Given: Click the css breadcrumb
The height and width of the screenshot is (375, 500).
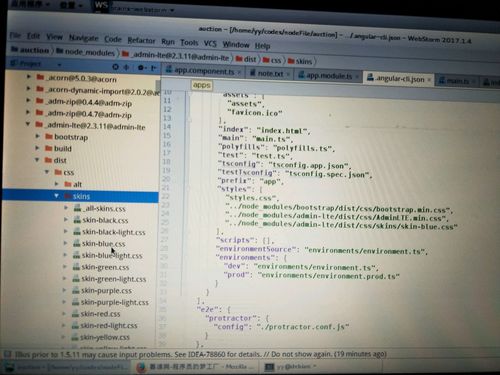Looking at the screenshot, I should pos(272,60).
